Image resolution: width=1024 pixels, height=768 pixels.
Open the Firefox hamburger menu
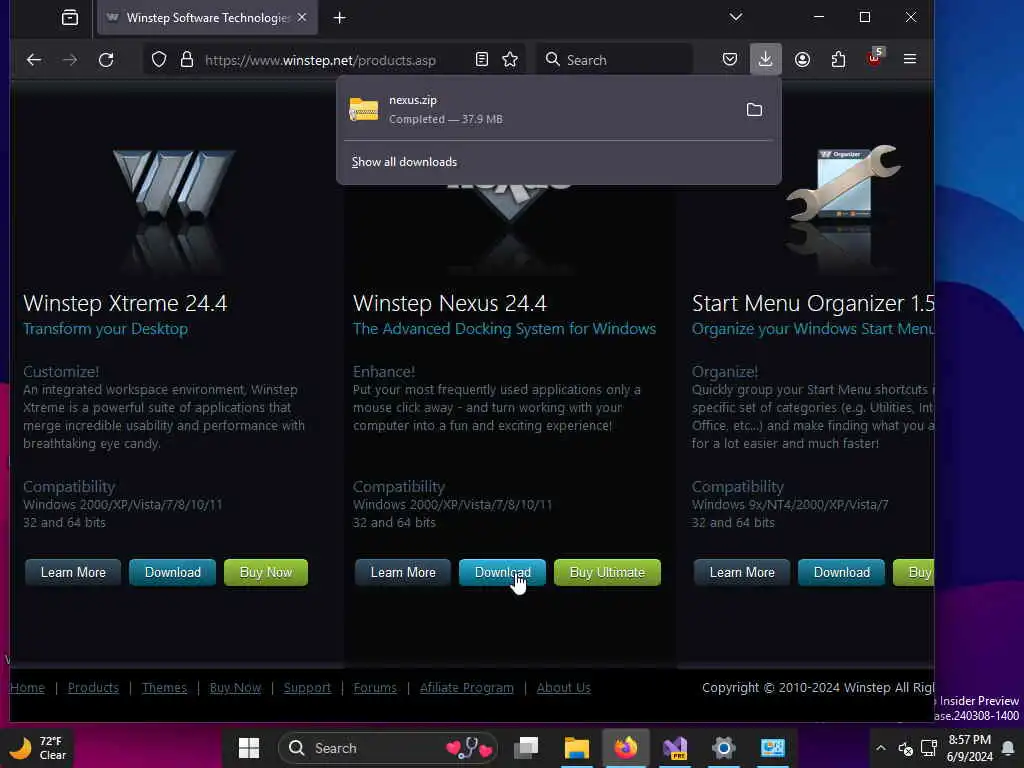[x=910, y=59]
